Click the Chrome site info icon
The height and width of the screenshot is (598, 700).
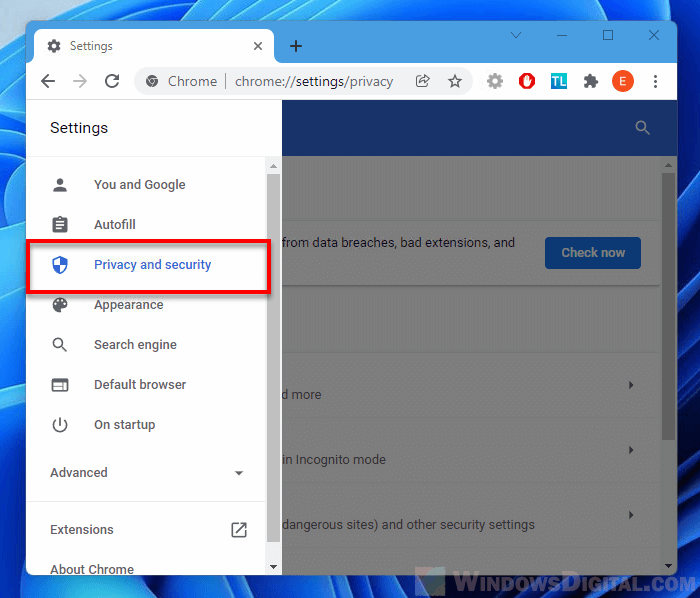tap(152, 81)
